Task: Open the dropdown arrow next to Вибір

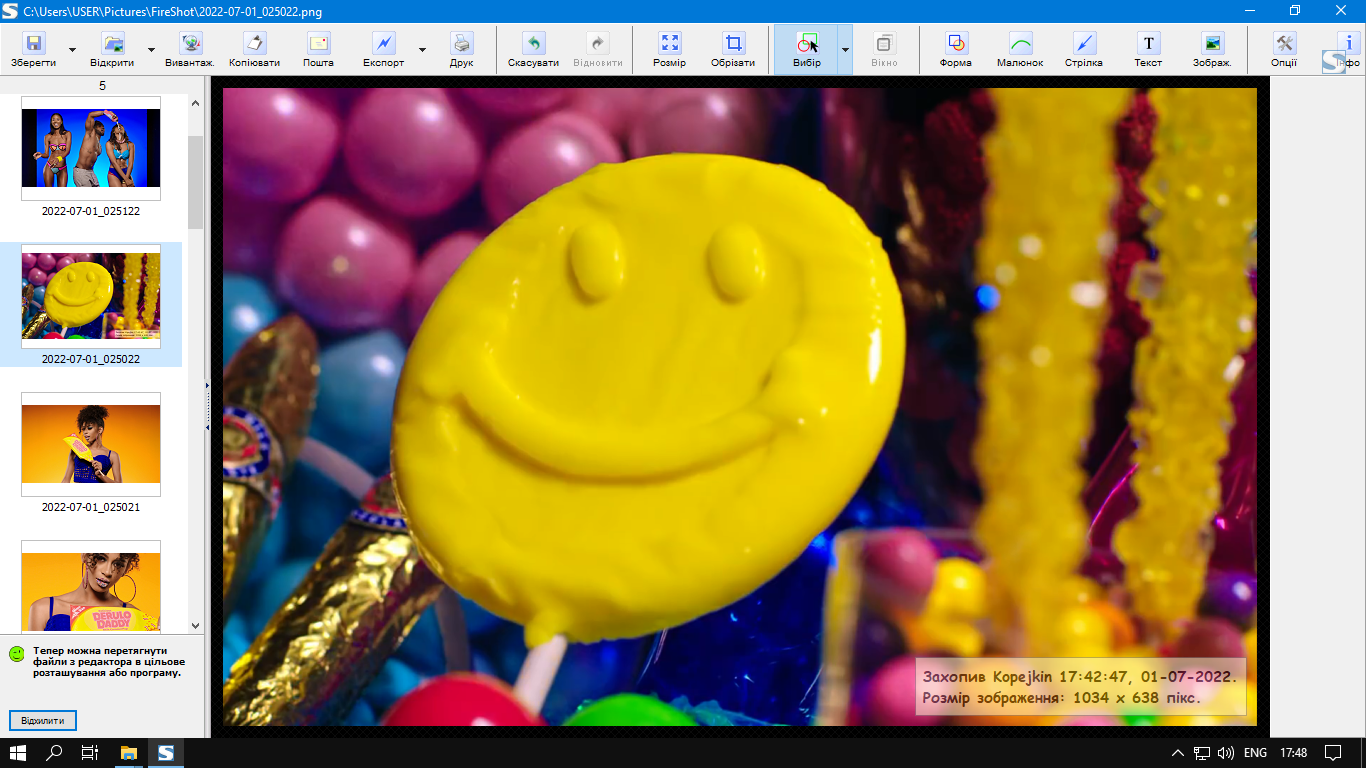Action: [845, 49]
